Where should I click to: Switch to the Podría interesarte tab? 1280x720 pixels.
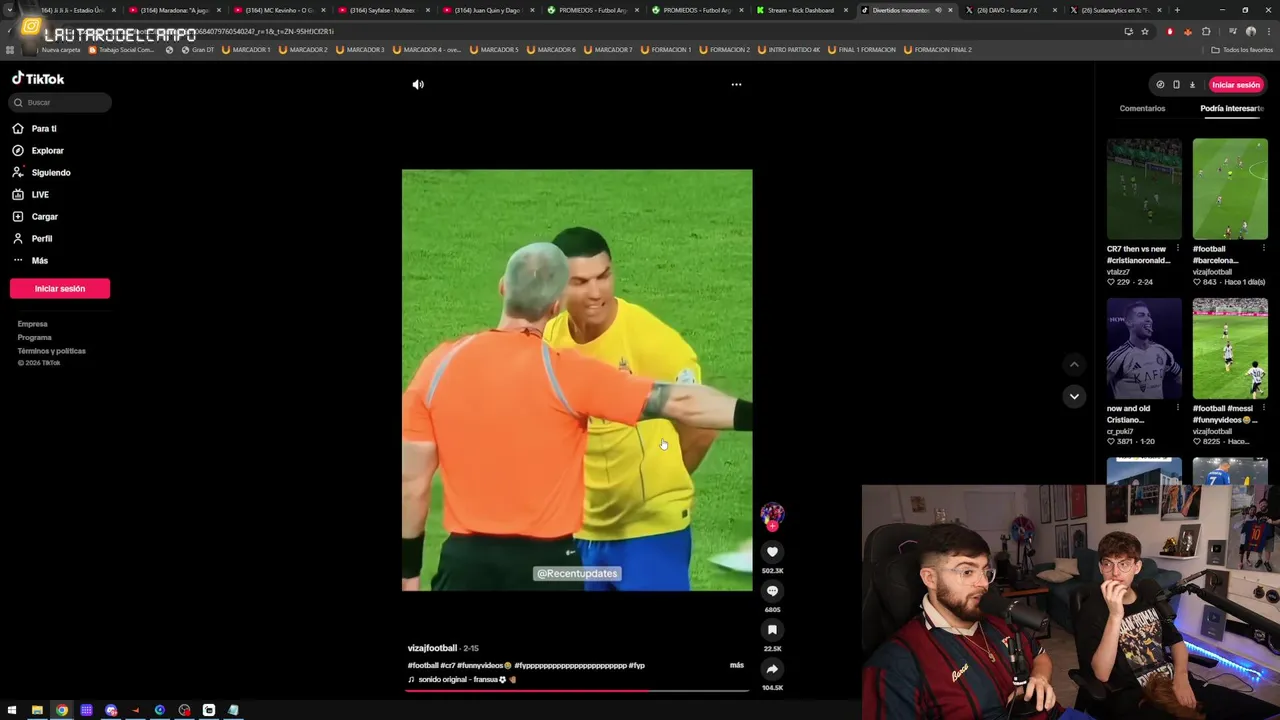(x=1232, y=109)
